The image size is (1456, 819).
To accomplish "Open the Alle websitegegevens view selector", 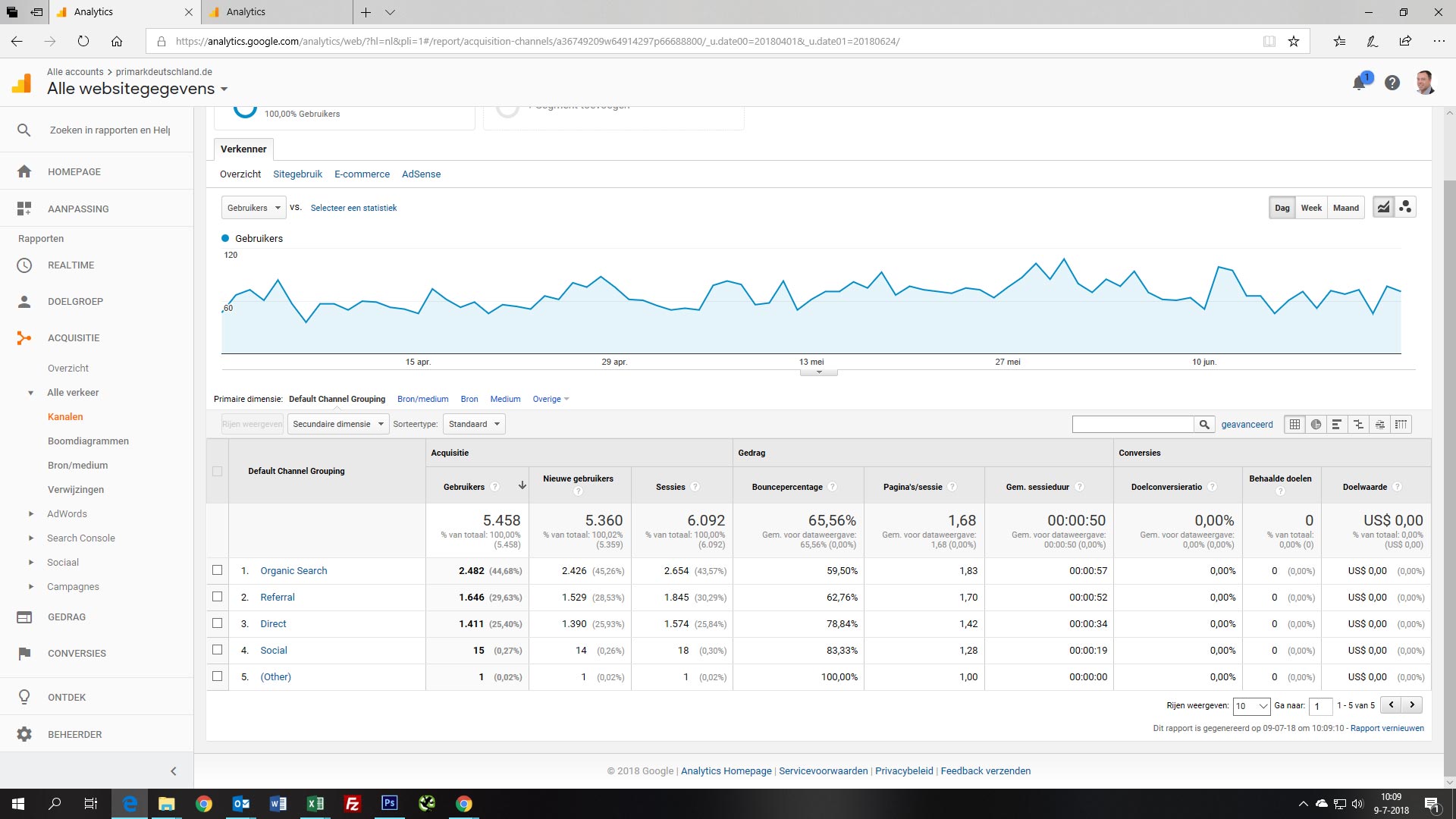I will coord(137,89).
